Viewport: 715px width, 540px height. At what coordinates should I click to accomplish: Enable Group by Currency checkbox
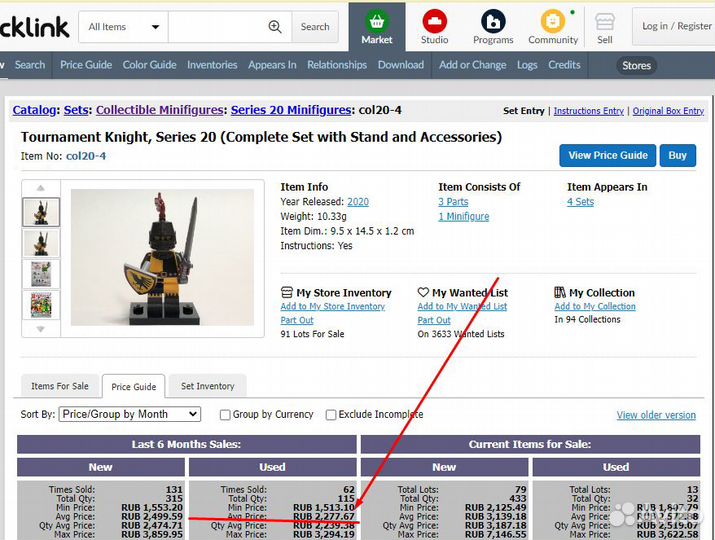225,415
